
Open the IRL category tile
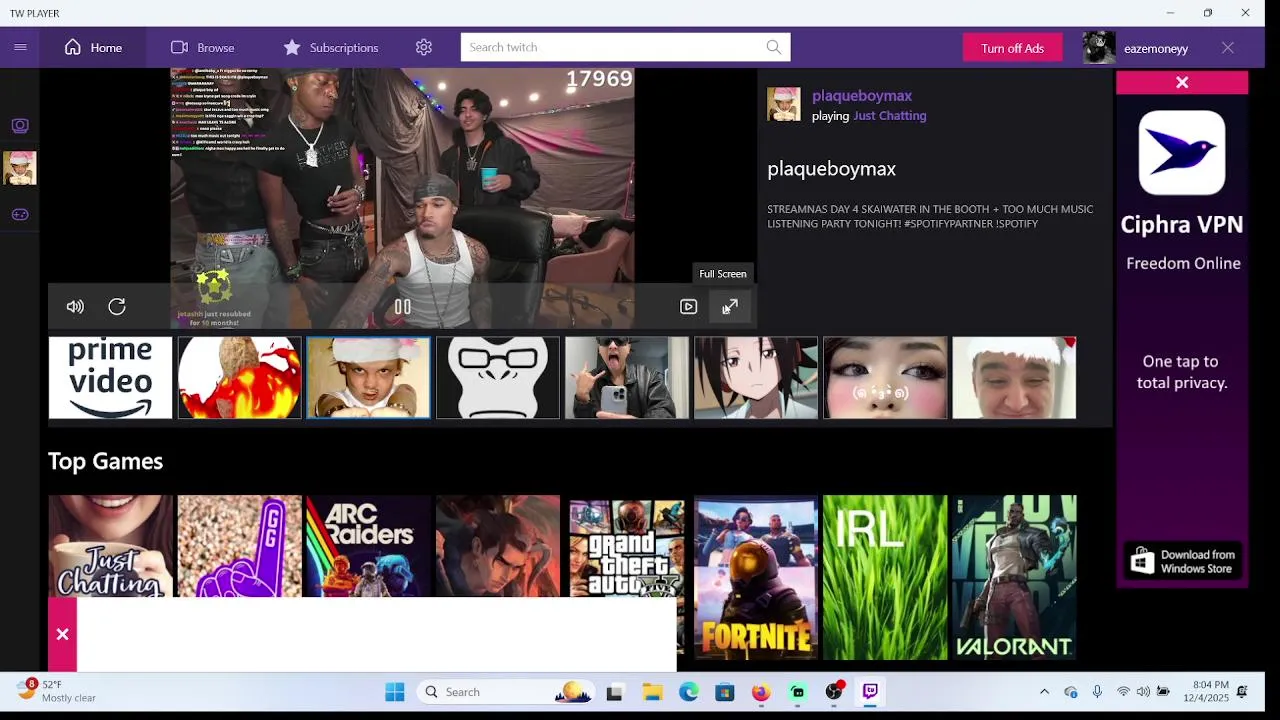(884, 577)
